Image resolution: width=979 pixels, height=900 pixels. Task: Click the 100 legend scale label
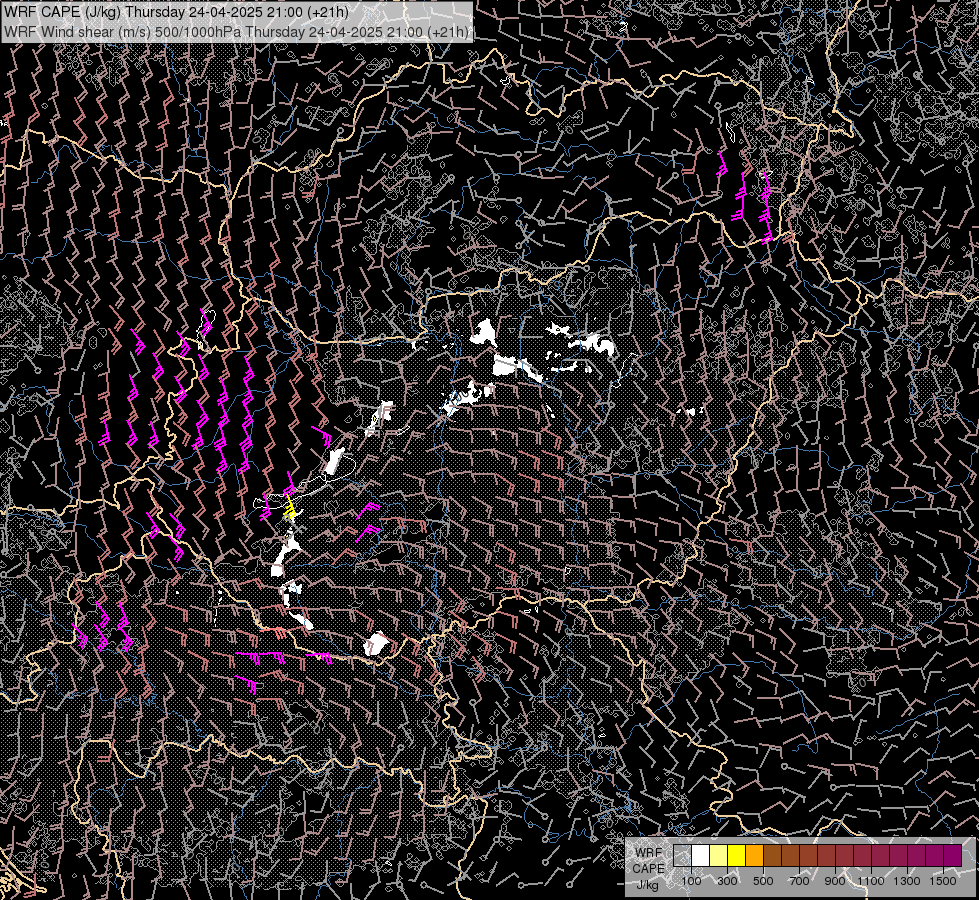point(692,881)
